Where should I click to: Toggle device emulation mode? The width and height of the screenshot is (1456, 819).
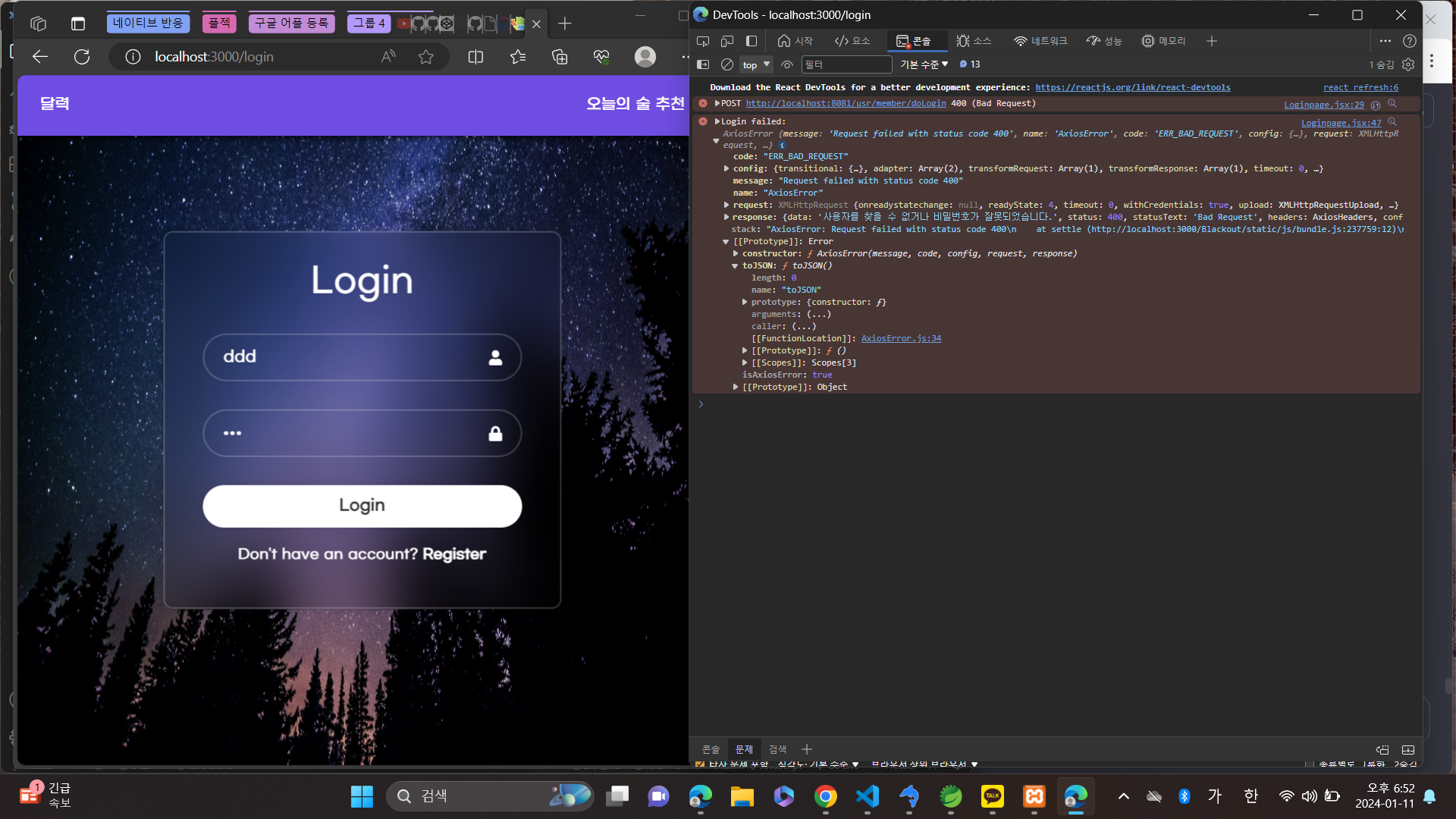point(727,41)
